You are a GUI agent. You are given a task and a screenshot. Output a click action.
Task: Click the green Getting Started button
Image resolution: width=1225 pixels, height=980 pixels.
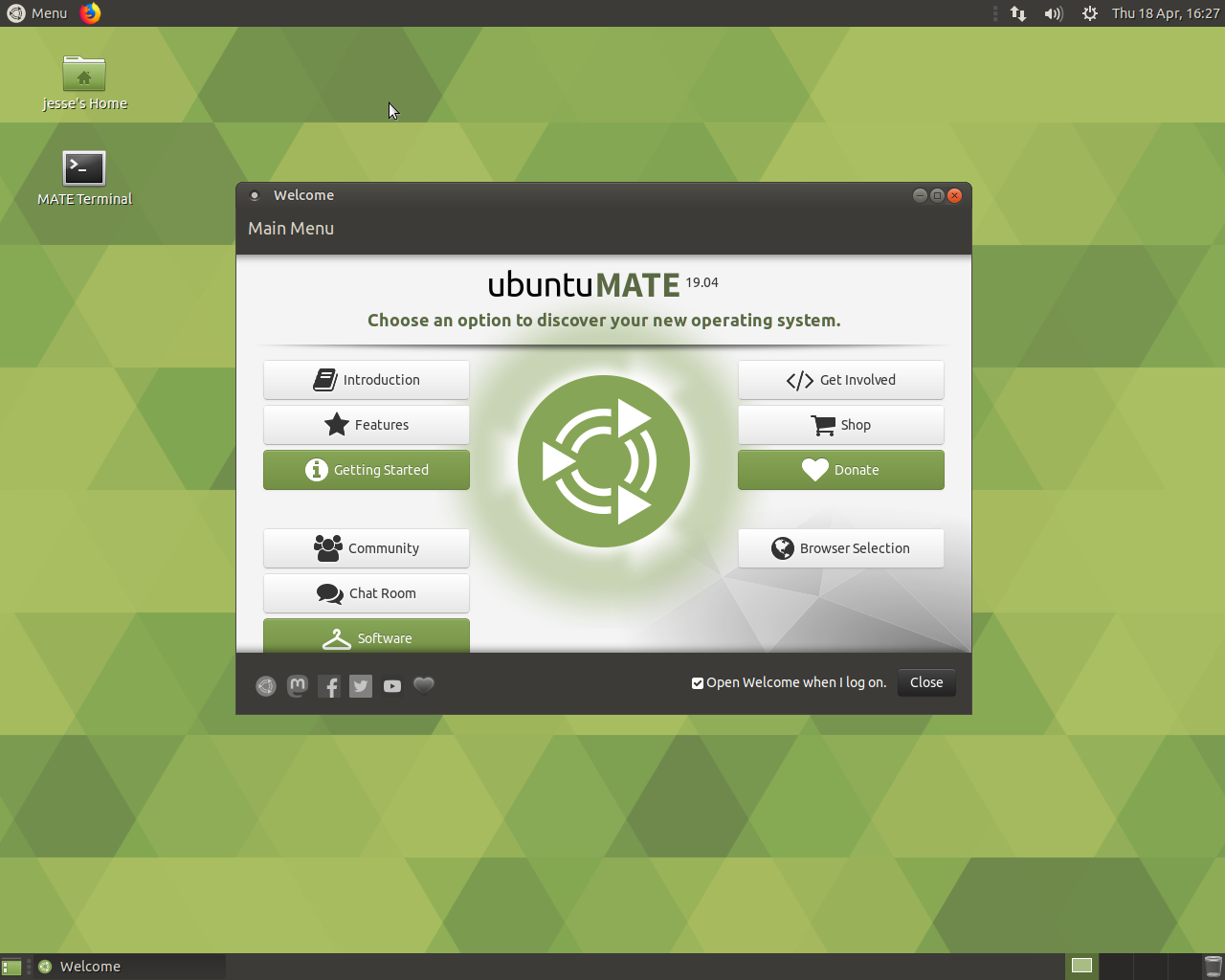click(x=367, y=470)
